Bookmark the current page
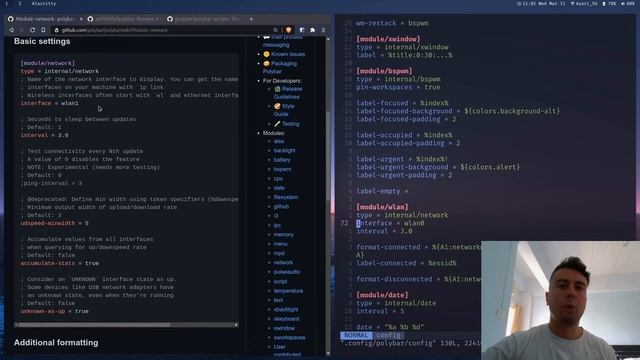The width and height of the screenshot is (640, 360). coord(43,30)
